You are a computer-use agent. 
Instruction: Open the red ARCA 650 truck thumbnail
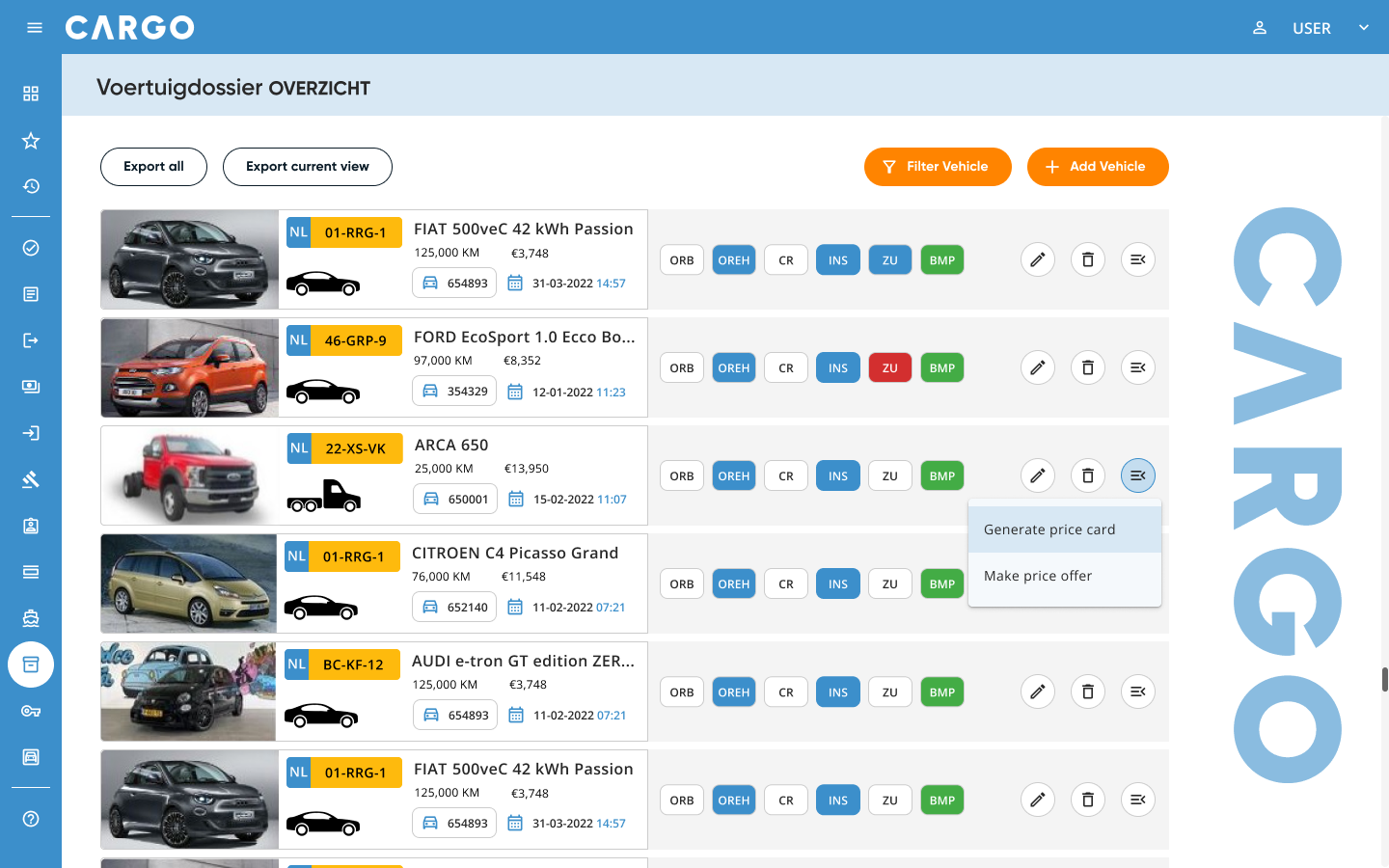190,475
